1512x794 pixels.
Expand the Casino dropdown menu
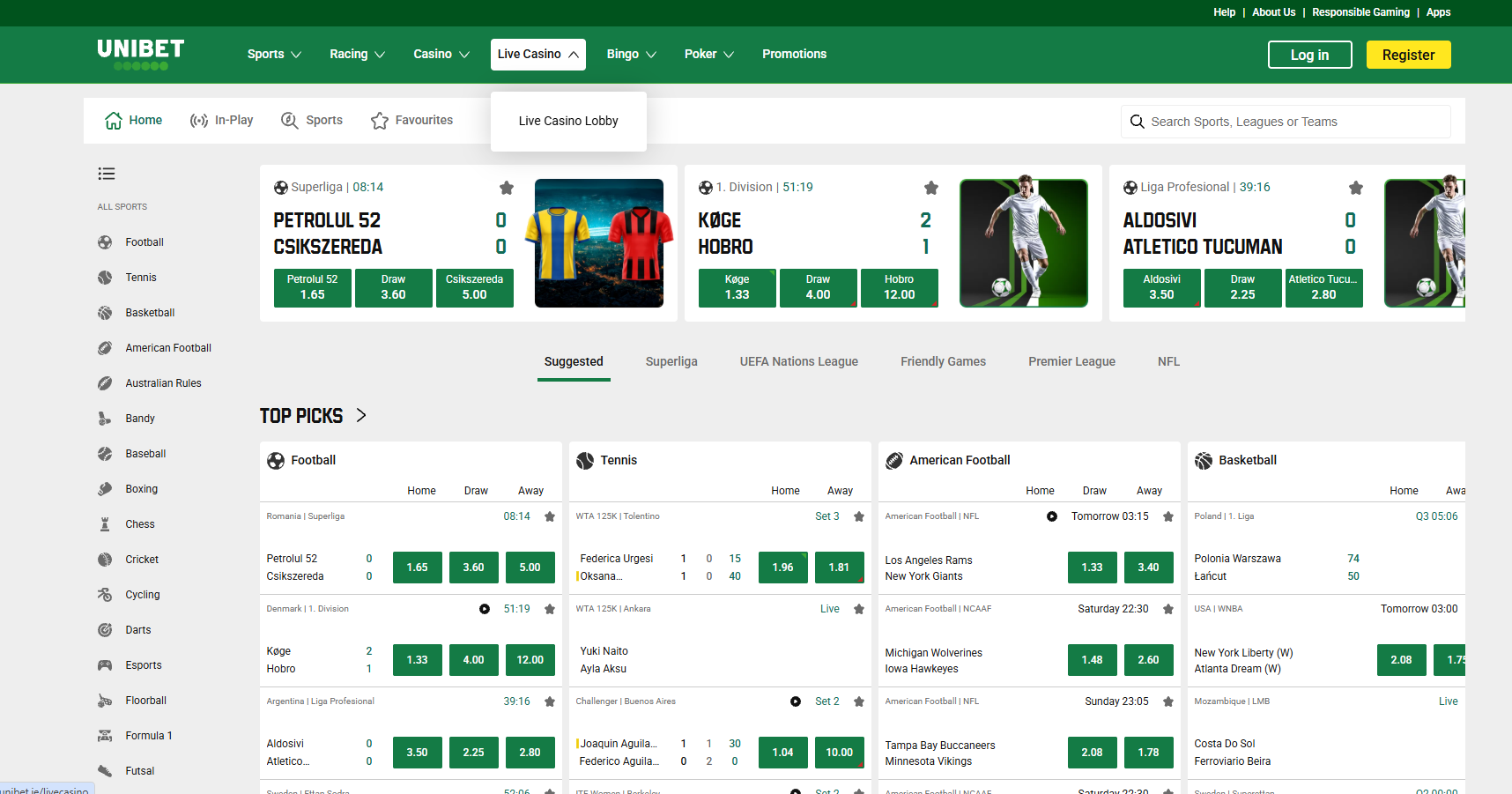tap(441, 55)
